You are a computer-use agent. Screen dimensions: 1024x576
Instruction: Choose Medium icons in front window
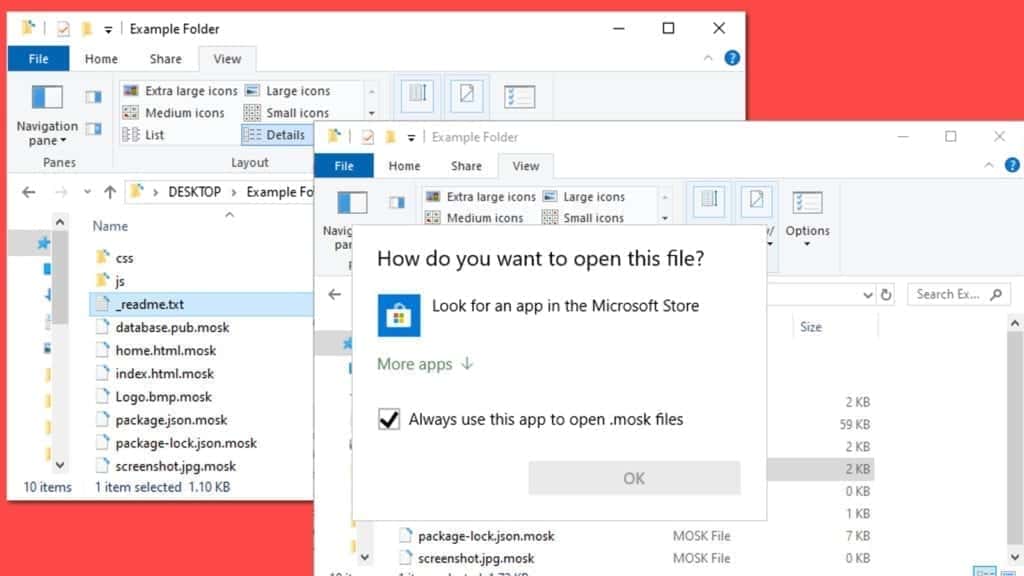(x=474, y=217)
